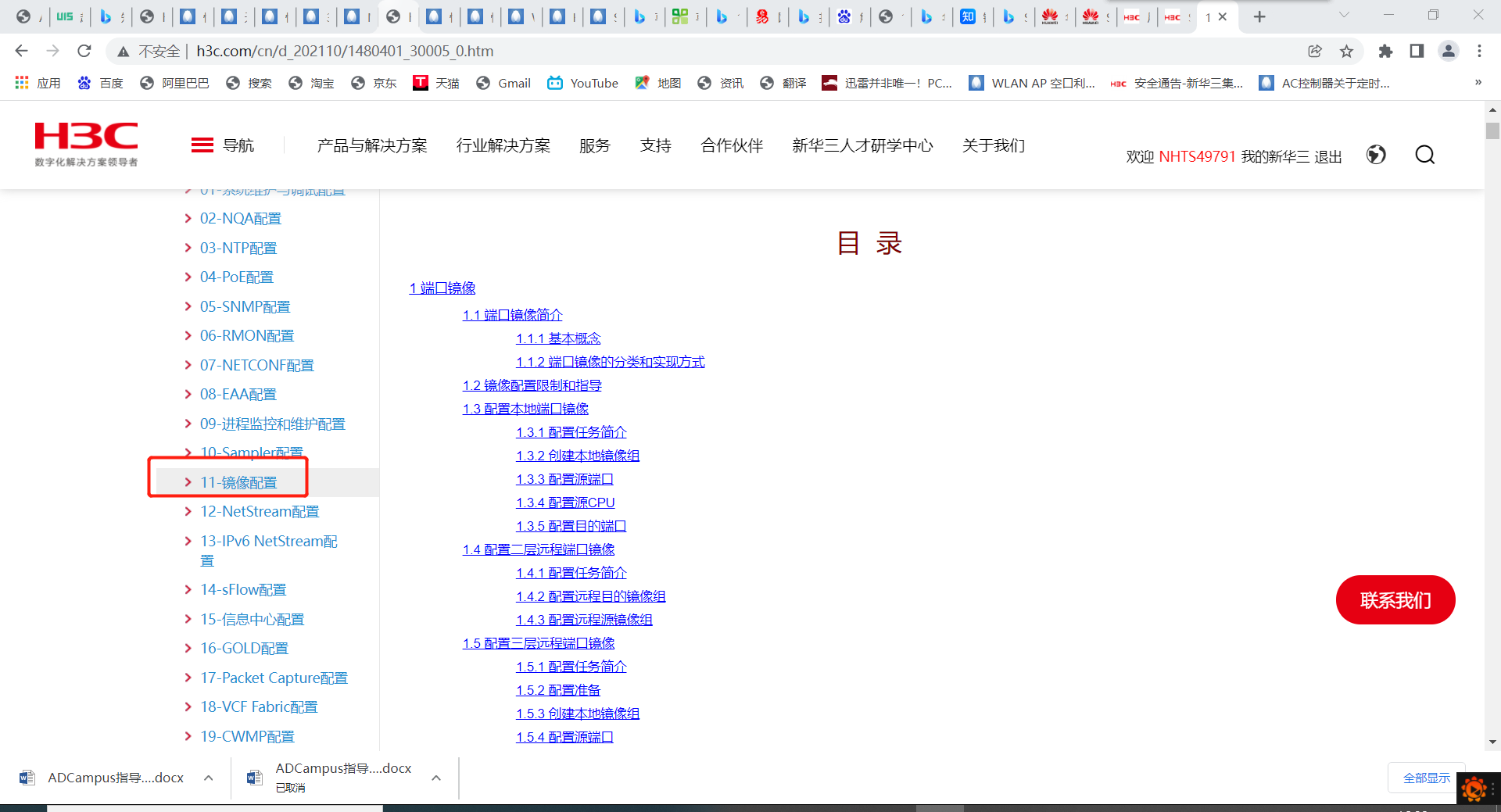Image resolution: width=1501 pixels, height=812 pixels.
Task: Bookmark this page with the star icon
Action: click(x=1346, y=51)
